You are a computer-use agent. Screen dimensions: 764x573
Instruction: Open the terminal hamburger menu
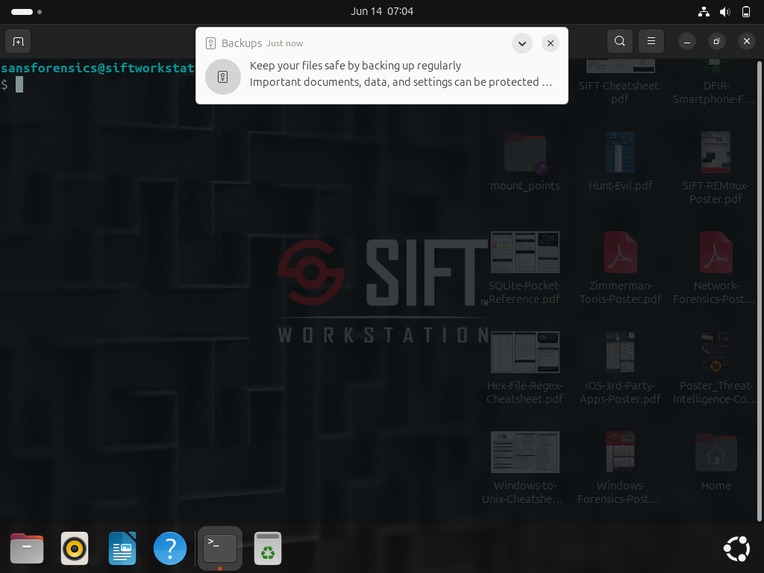click(x=651, y=41)
